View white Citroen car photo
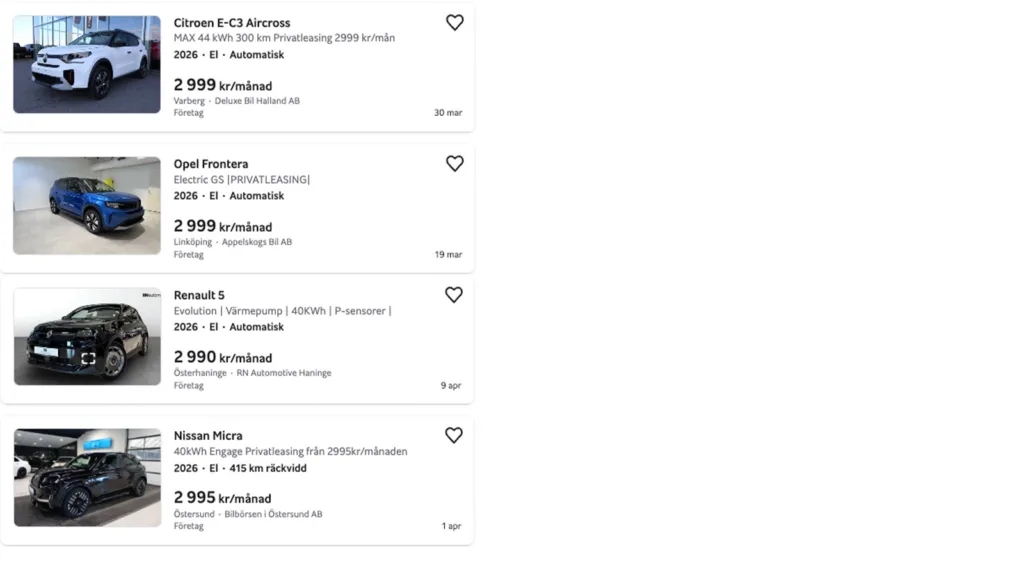 point(87,64)
